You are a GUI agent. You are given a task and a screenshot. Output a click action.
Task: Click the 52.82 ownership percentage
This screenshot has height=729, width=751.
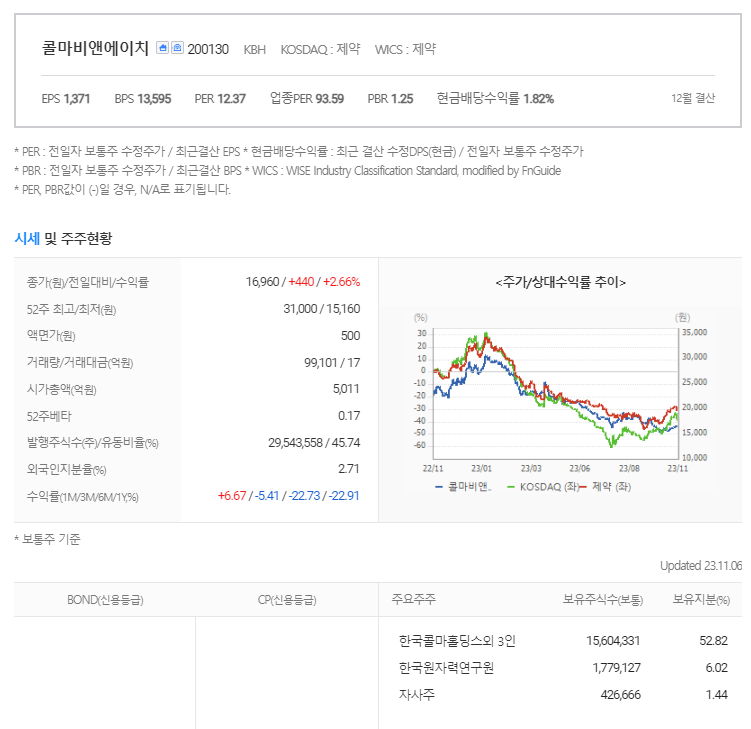pos(713,641)
